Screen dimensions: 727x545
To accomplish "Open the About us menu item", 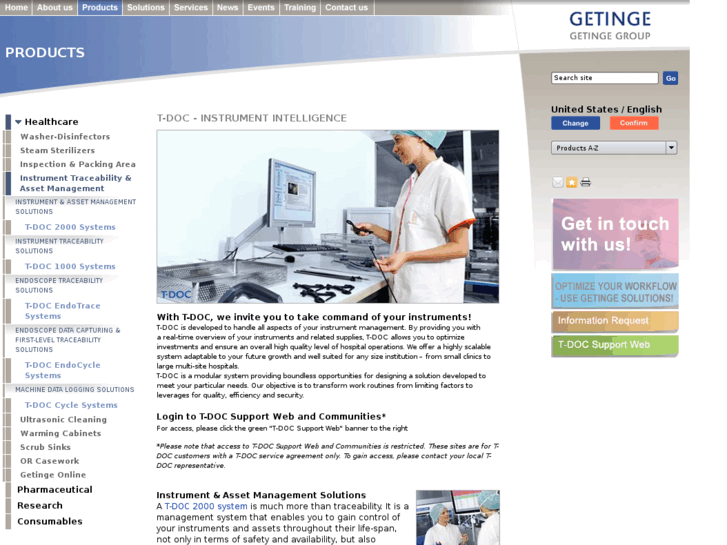I will [x=55, y=7].
